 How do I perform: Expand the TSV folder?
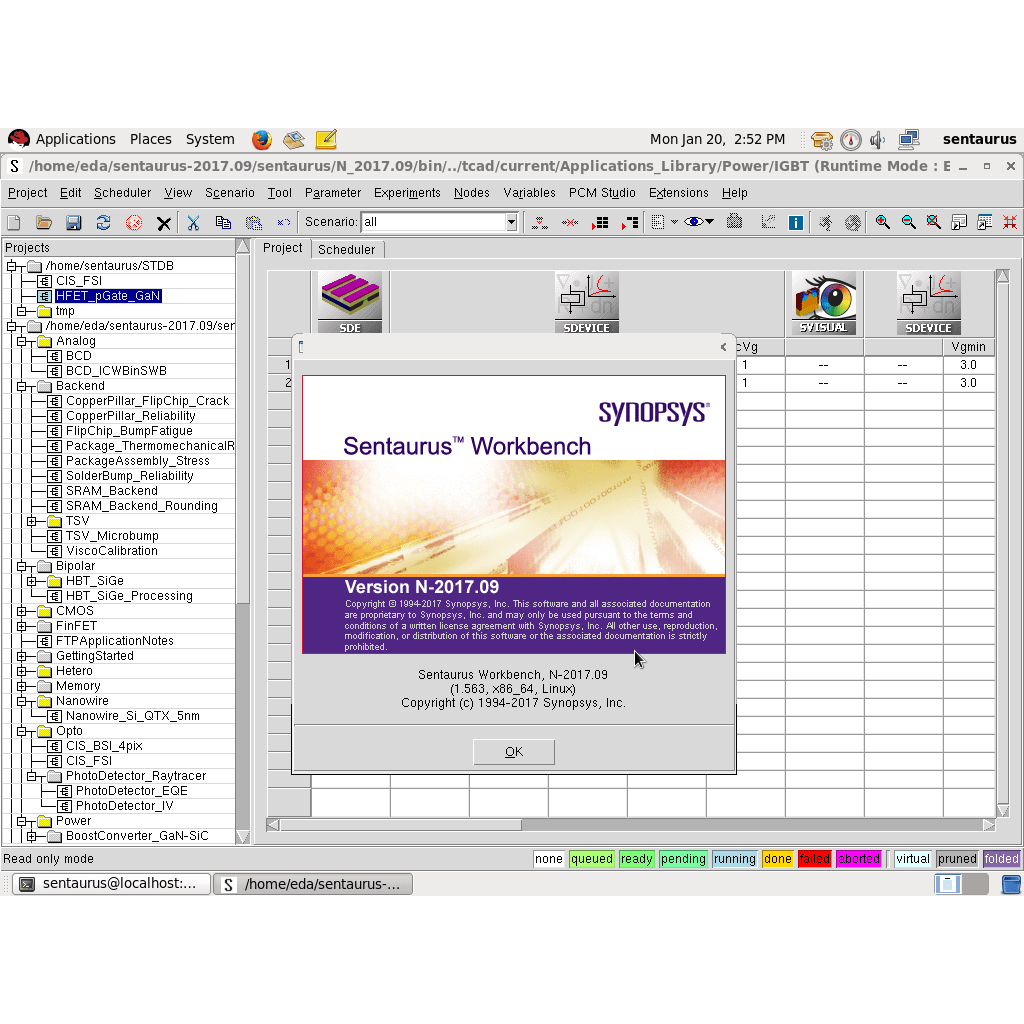(x=31, y=521)
